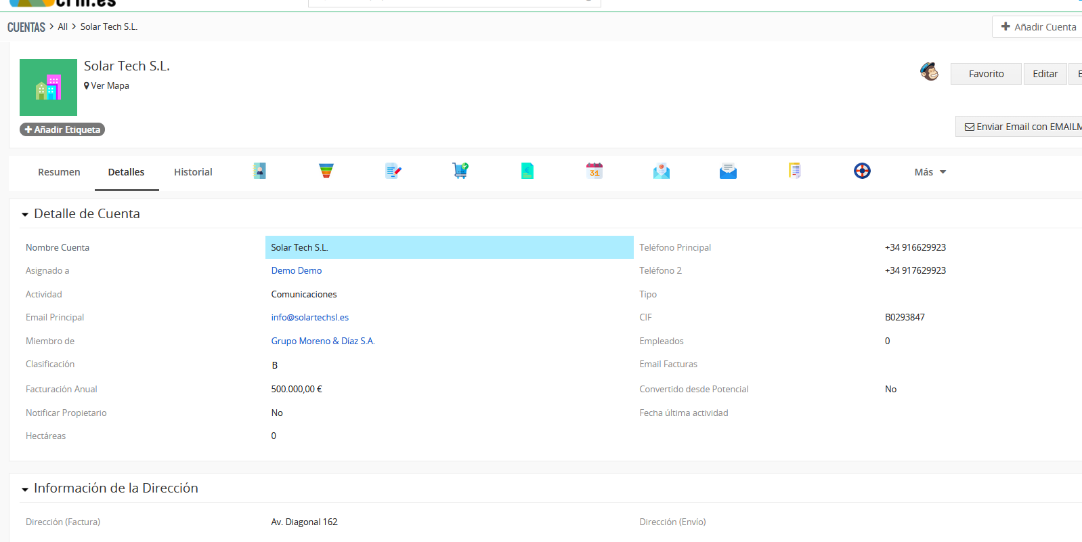1082x542 pixels.
Task: Open the shopping cart orders tab icon
Action: coord(460,171)
